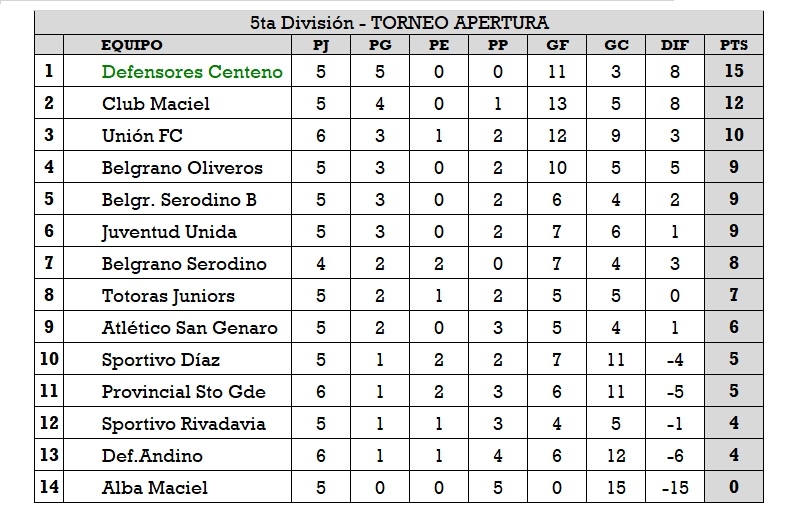Select the Provincial Sto Gde cell
This screenshot has height=513, width=799.
tap(183, 391)
